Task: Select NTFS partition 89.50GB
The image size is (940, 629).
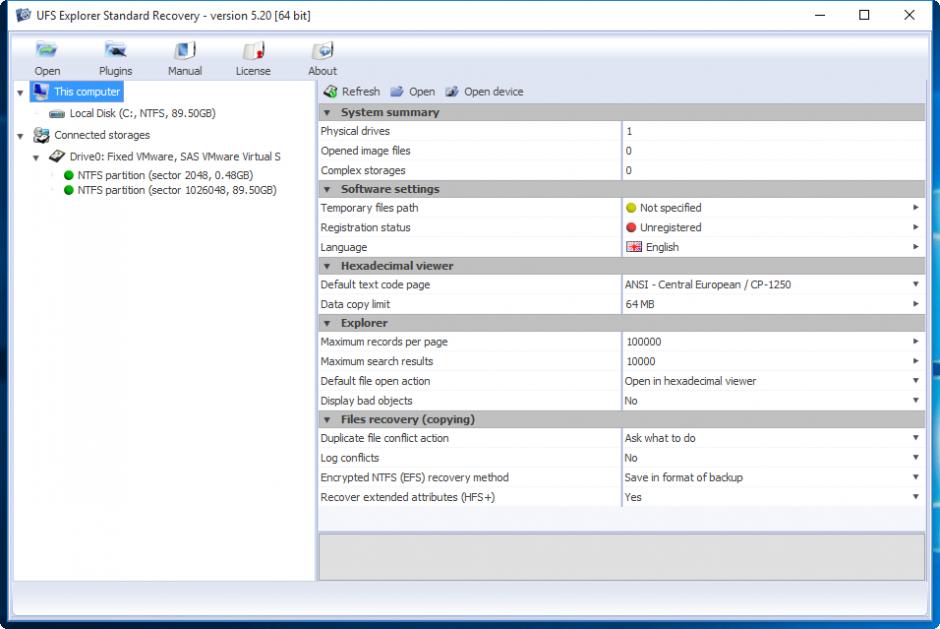Action: [177, 190]
